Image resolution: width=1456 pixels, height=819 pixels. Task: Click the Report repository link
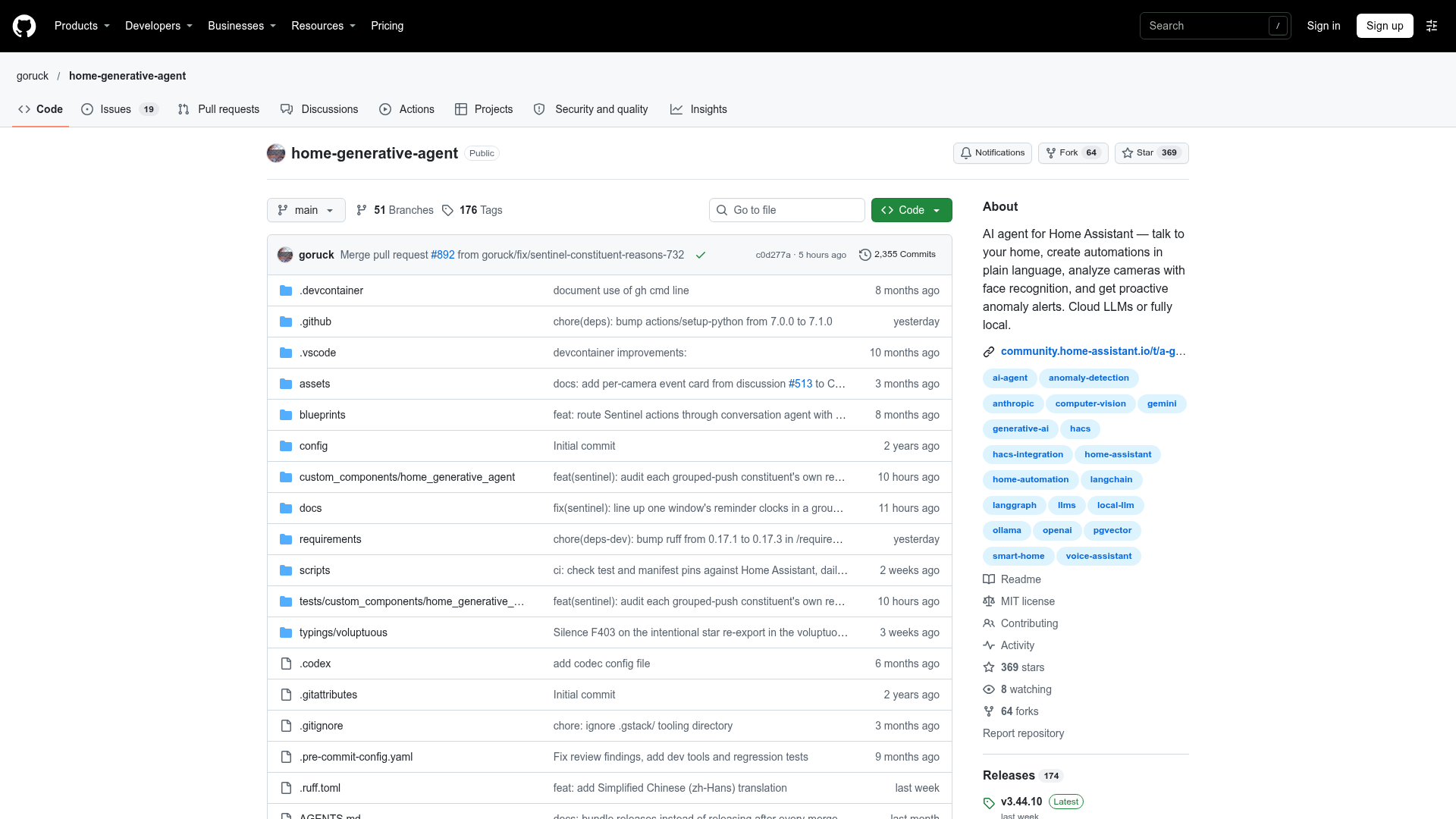pos(1023,733)
